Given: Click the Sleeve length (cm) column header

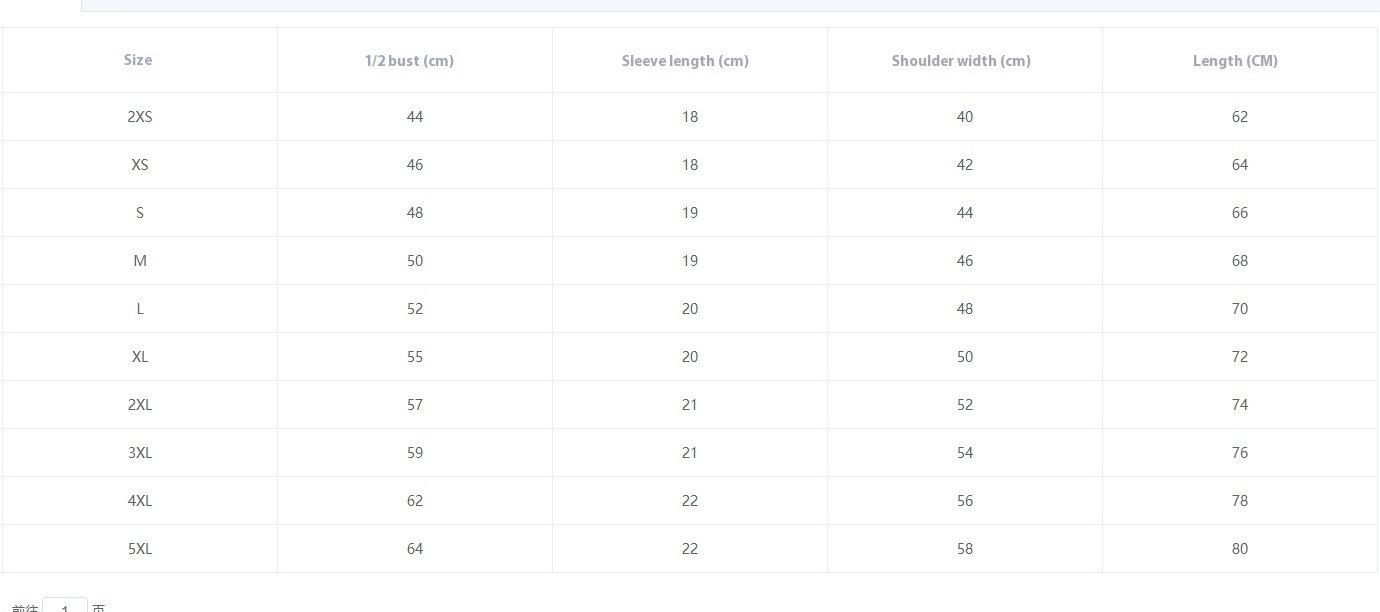Looking at the screenshot, I should tap(685, 61).
